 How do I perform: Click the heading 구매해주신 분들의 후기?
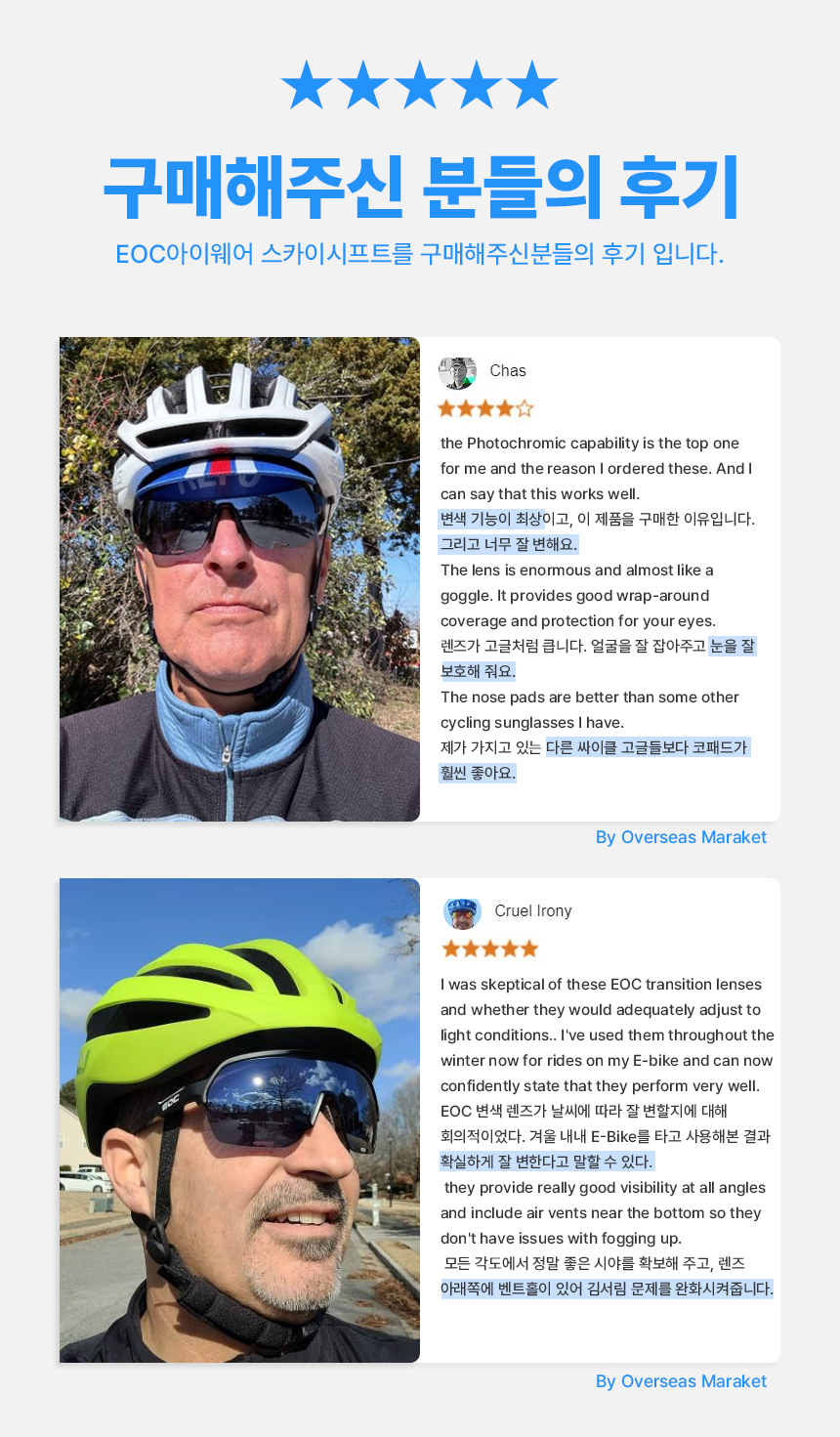420,188
